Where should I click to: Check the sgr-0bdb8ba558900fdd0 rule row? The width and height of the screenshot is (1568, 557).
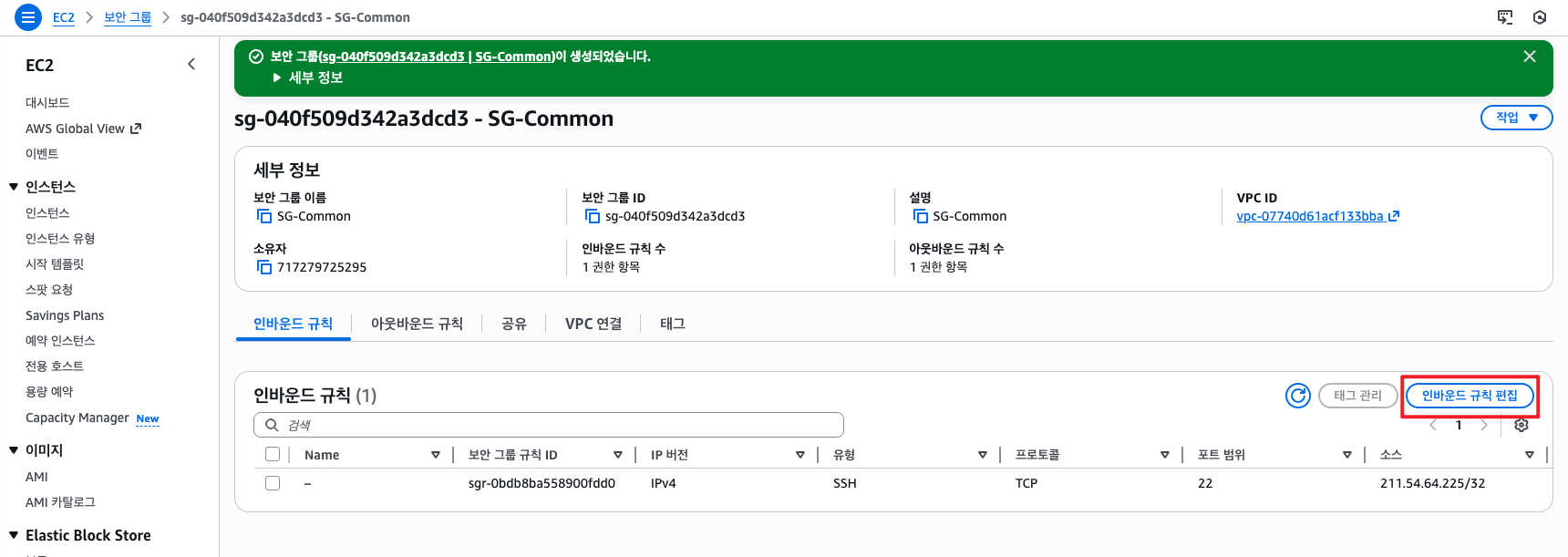(273, 483)
